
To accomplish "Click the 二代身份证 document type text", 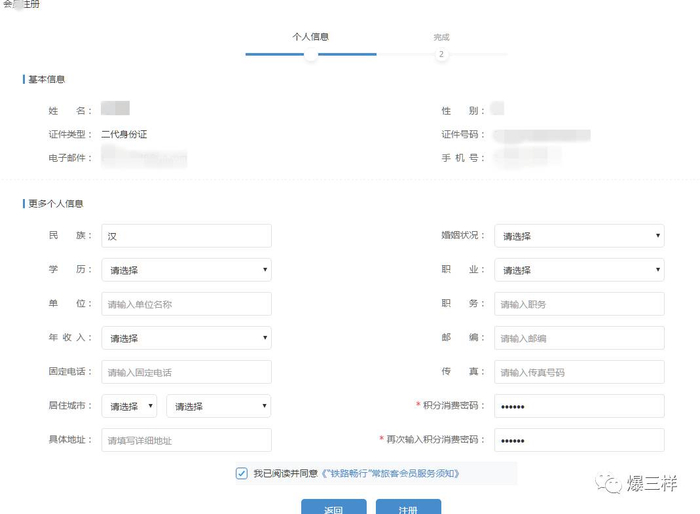I will 124,134.
